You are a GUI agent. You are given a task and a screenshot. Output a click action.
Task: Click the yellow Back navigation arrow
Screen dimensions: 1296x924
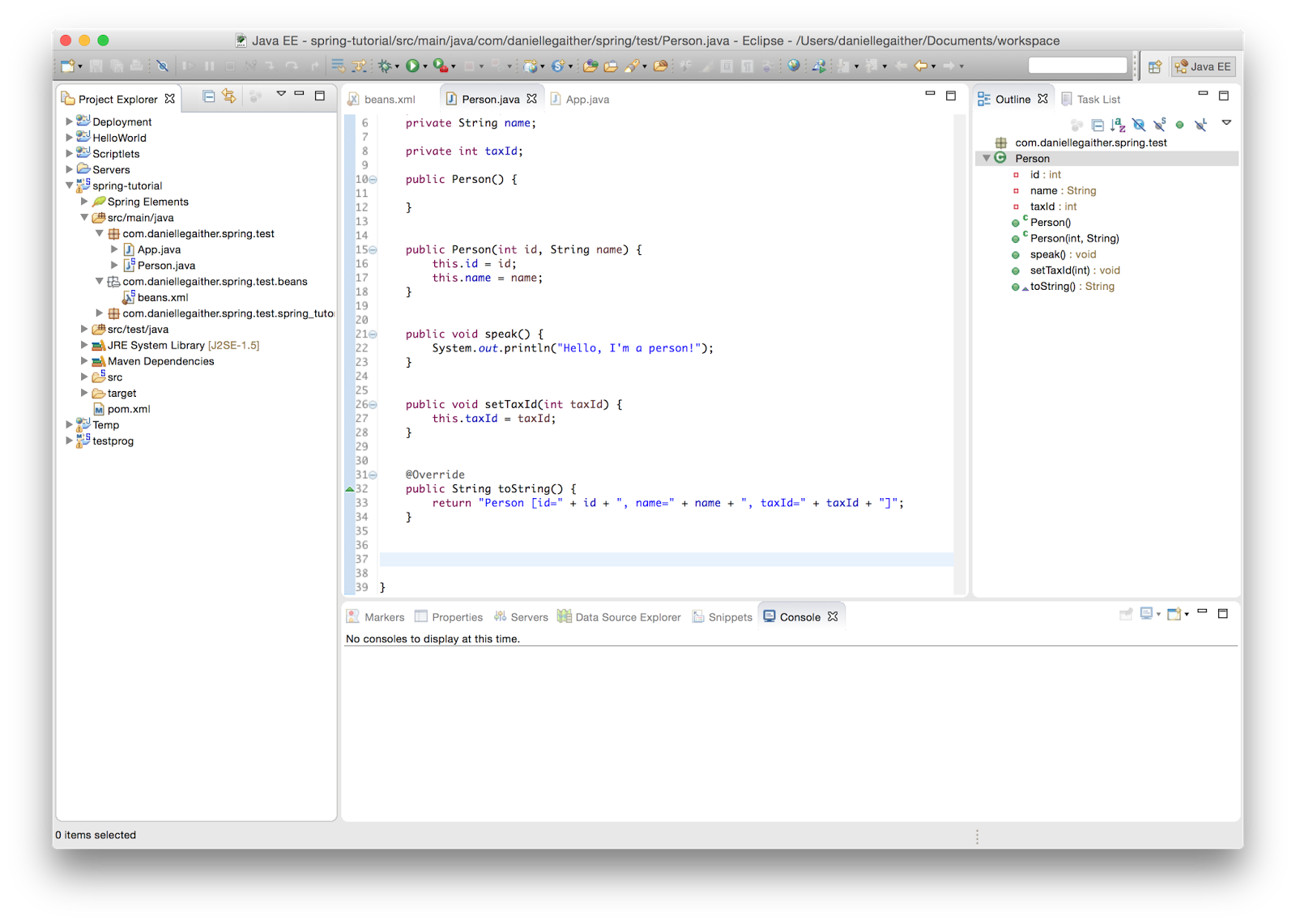coord(921,66)
